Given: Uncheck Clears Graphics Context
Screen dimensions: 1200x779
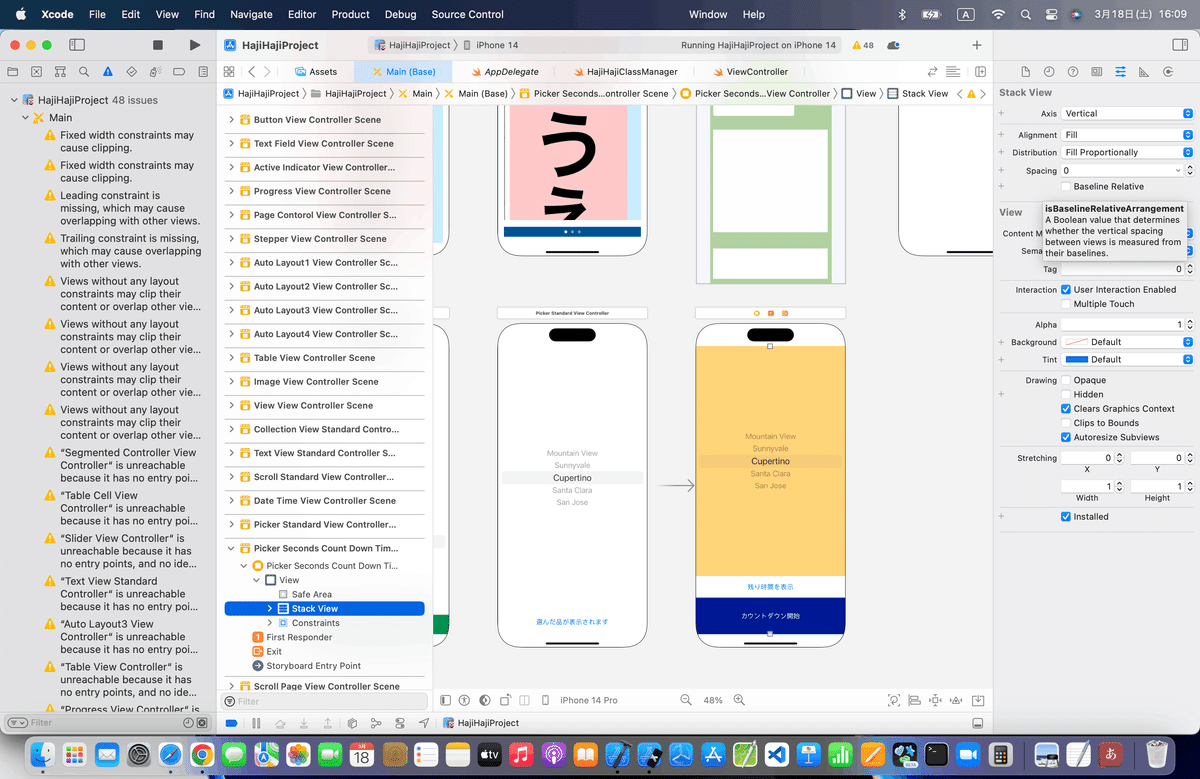Looking at the screenshot, I should (x=1066, y=409).
